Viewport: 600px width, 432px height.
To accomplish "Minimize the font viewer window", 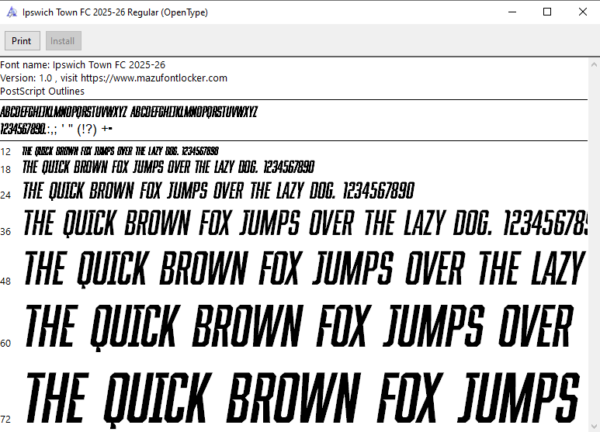I will 512,12.
